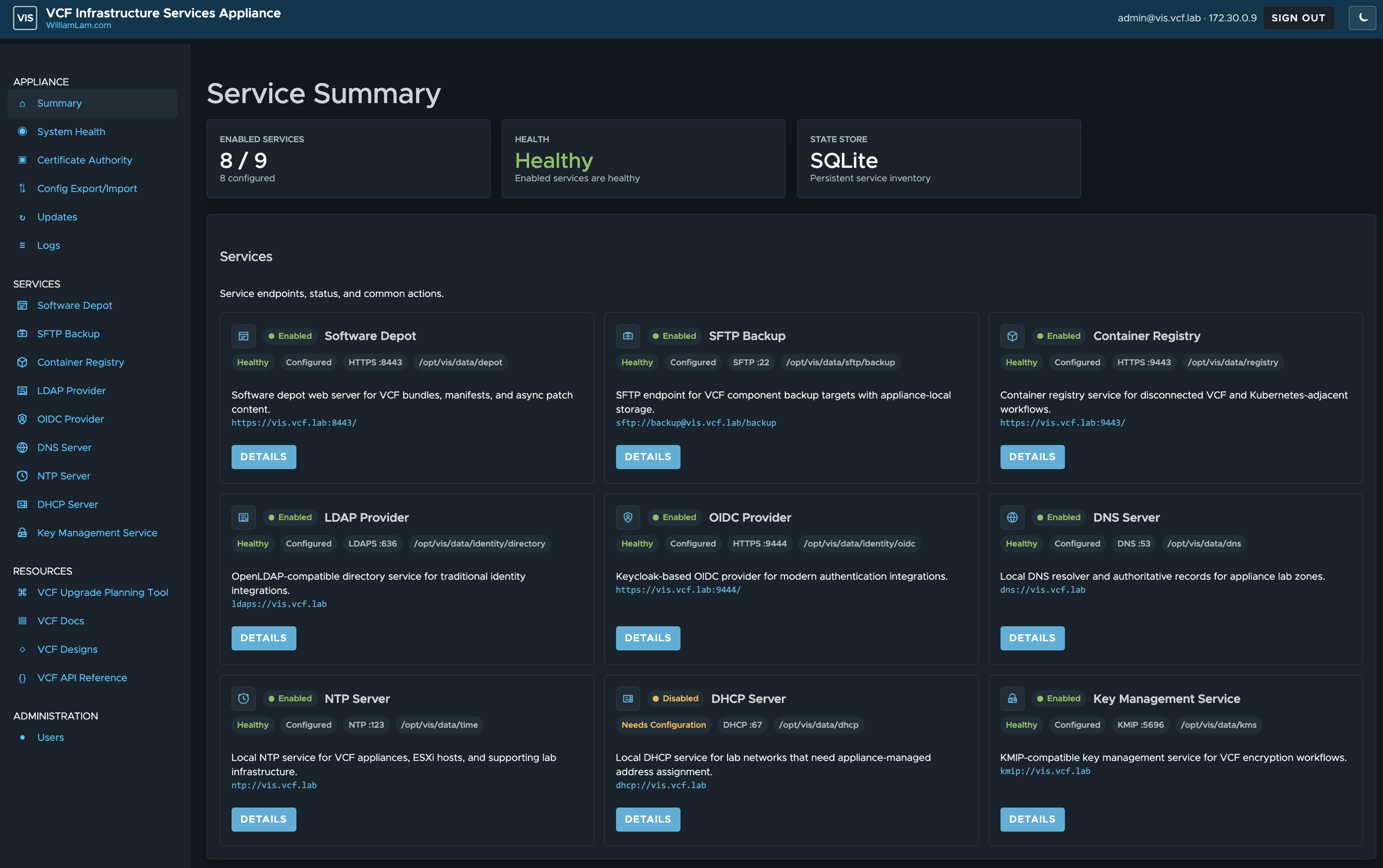Open Summary in the sidebar
The height and width of the screenshot is (868, 1383).
[x=92, y=103]
